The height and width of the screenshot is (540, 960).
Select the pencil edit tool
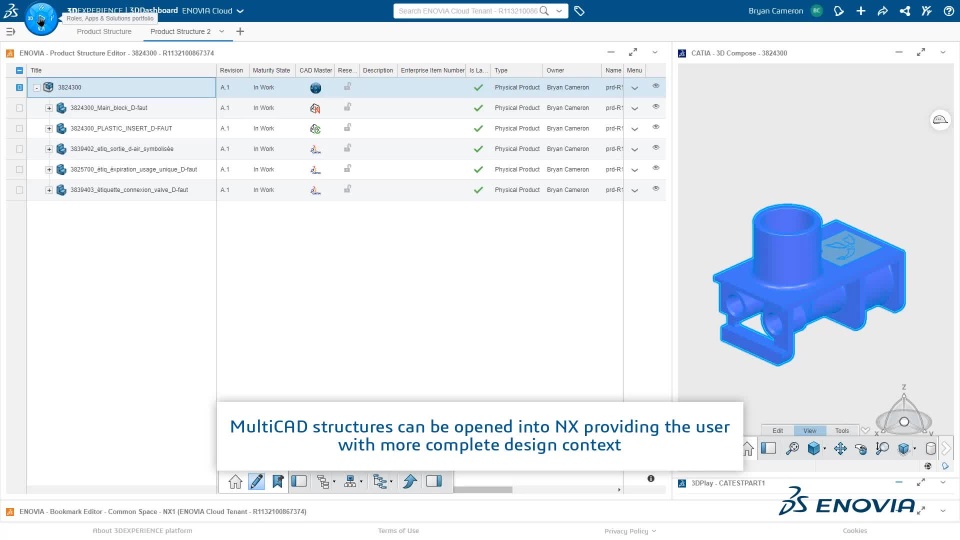[x=257, y=482]
